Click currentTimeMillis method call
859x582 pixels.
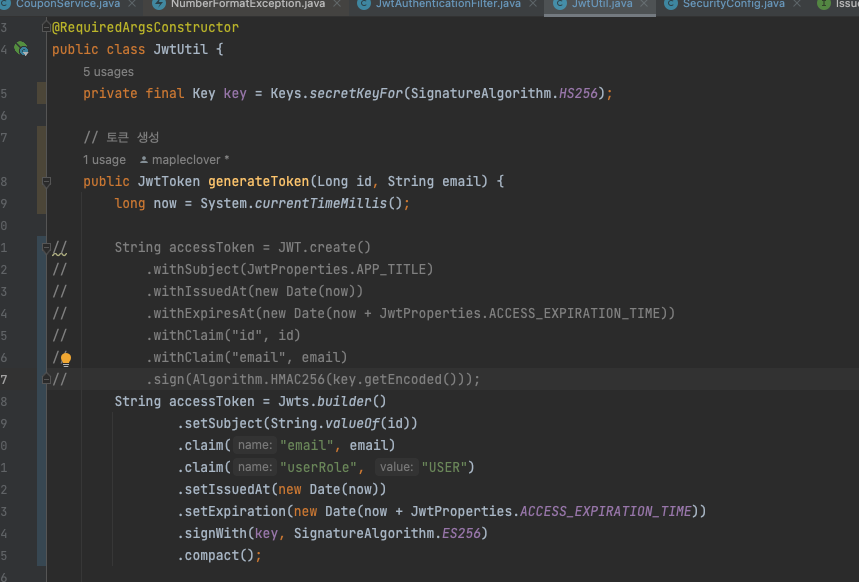pyautogui.click(x=321, y=203)
